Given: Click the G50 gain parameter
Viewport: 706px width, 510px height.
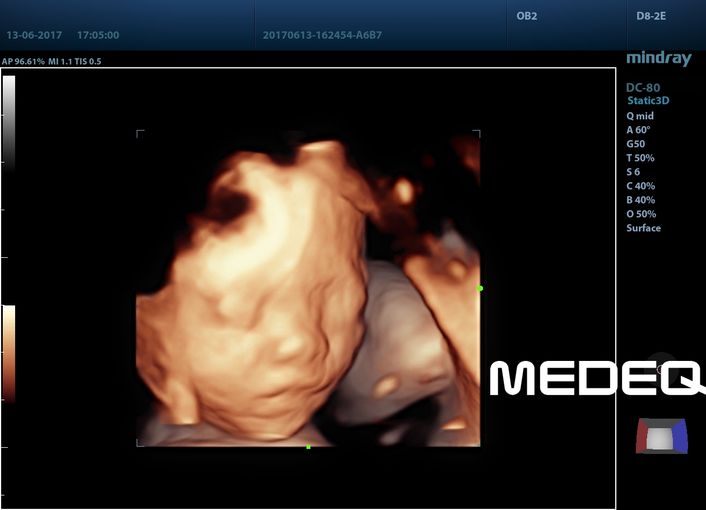Looking at the screenshot, I should coord(635,144).
